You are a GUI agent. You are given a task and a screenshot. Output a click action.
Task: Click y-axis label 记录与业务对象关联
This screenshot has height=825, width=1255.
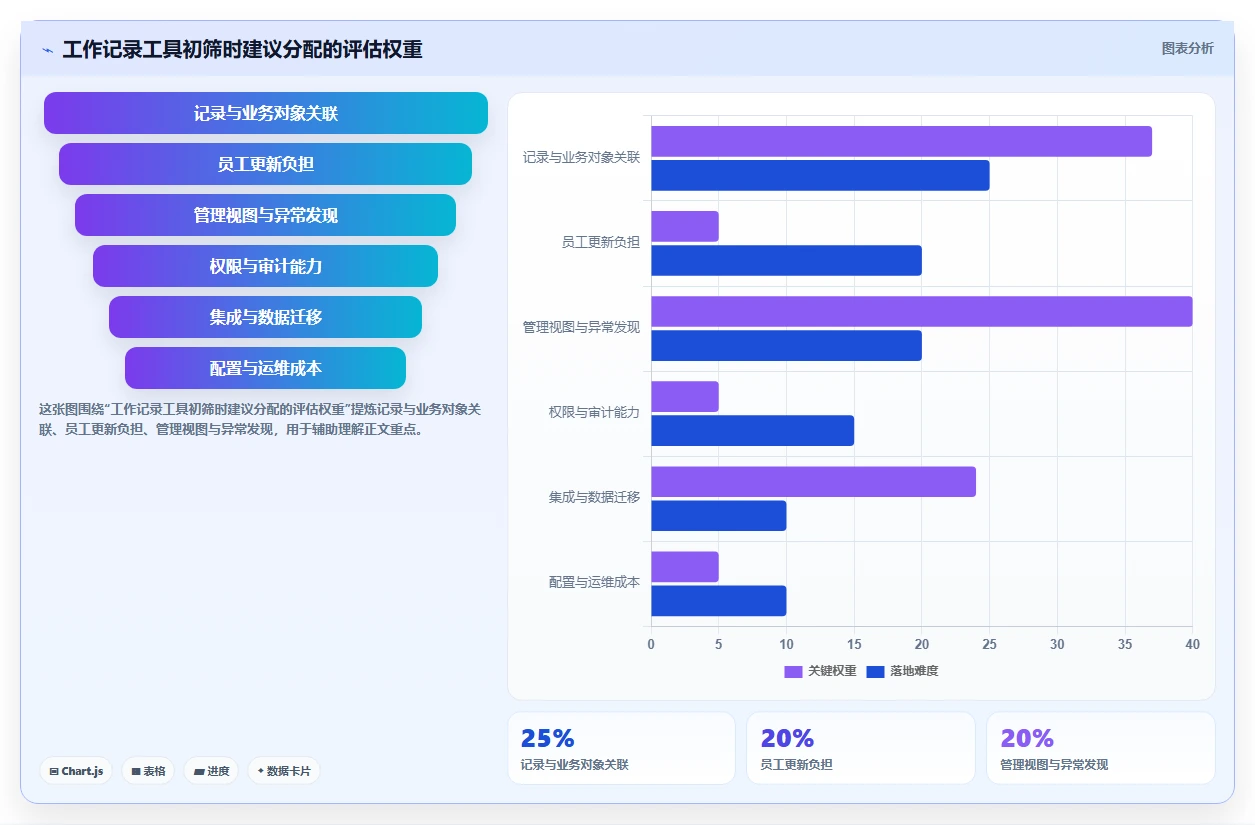pos(581,158)
